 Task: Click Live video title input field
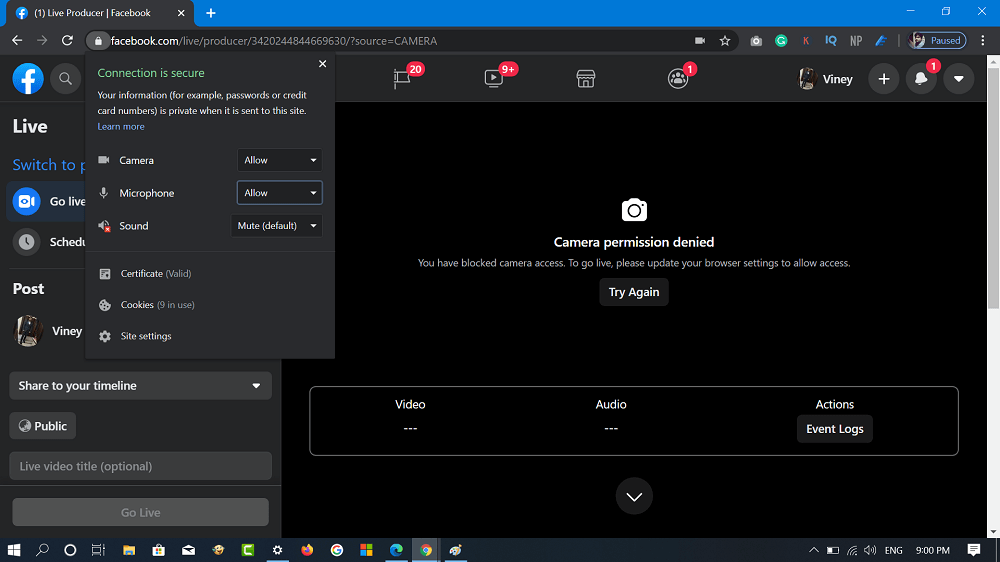click(x=140, y=466)
